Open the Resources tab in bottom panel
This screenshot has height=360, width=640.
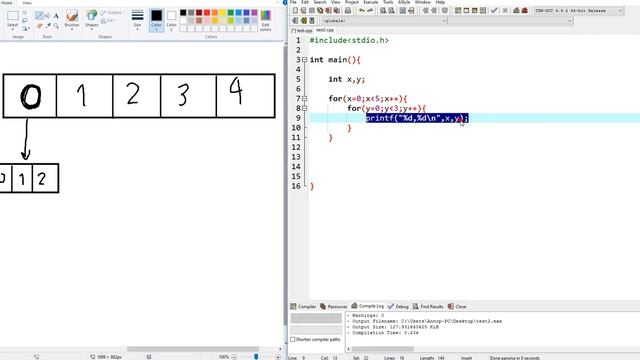pos(334,307)
